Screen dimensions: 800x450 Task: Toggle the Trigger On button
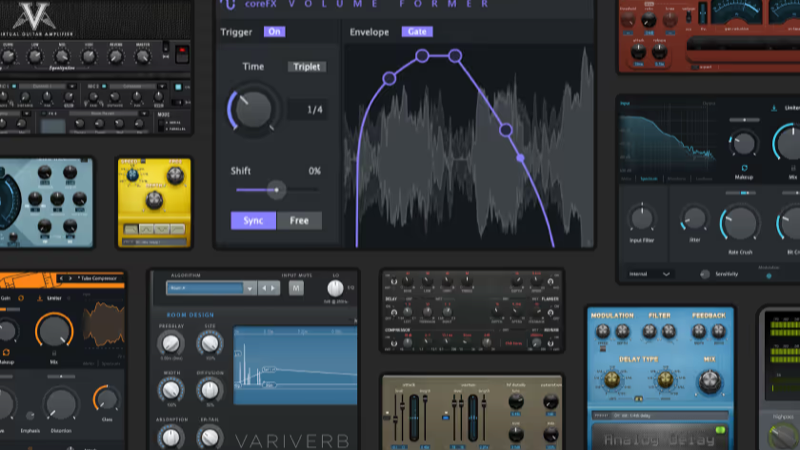(x=274, y=32)
